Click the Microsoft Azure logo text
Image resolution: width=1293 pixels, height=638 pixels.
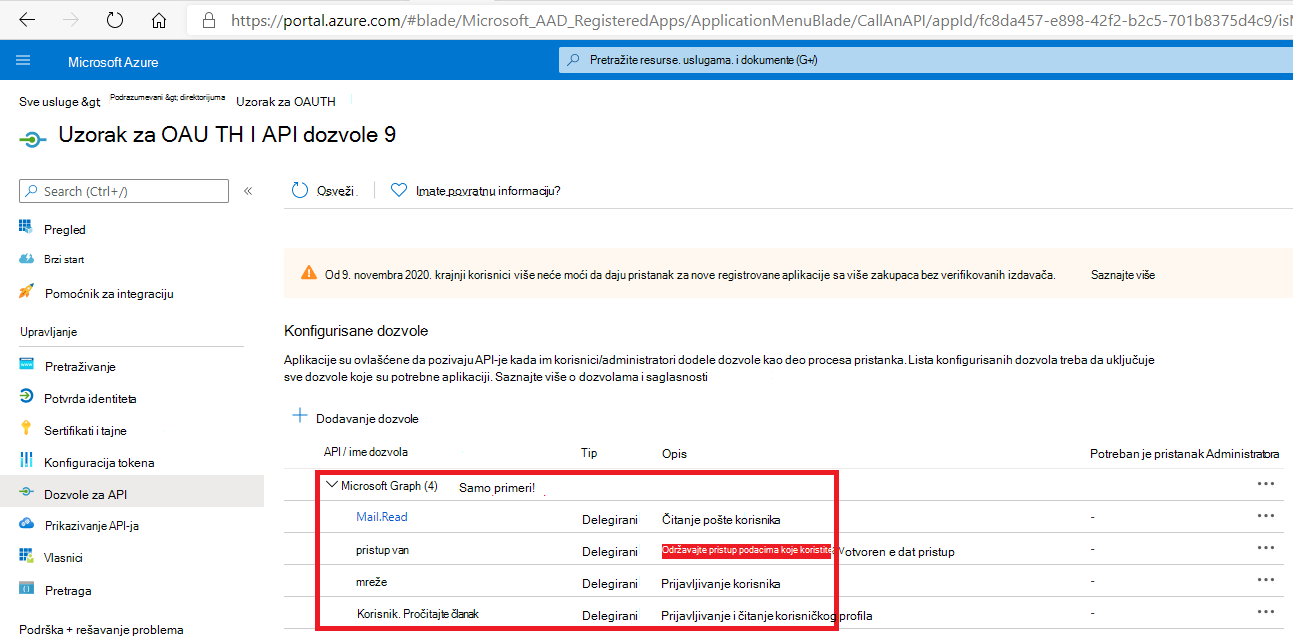(114, 62)
